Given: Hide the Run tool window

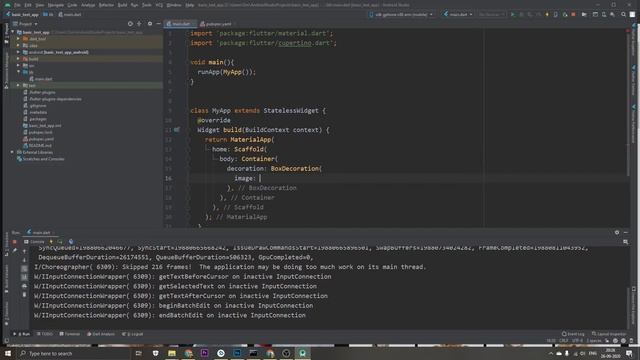Looking at the screenshot, I should click(626, 232).
